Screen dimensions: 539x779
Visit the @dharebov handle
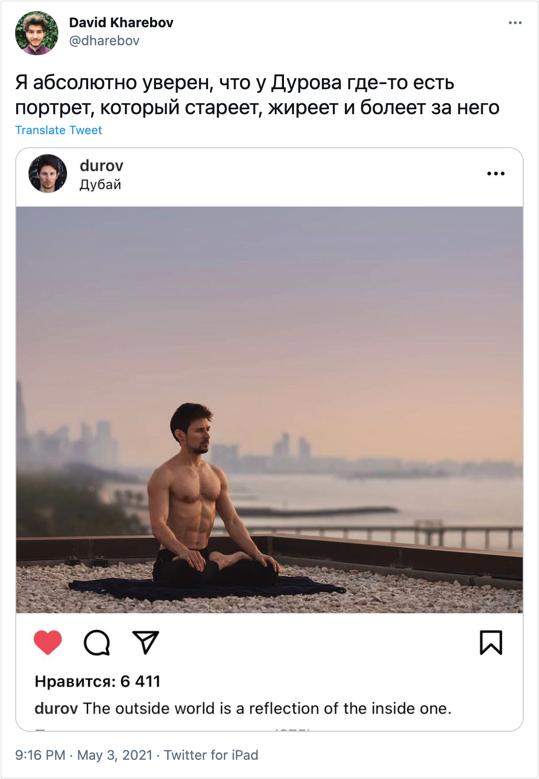click(x=104, y=41)
